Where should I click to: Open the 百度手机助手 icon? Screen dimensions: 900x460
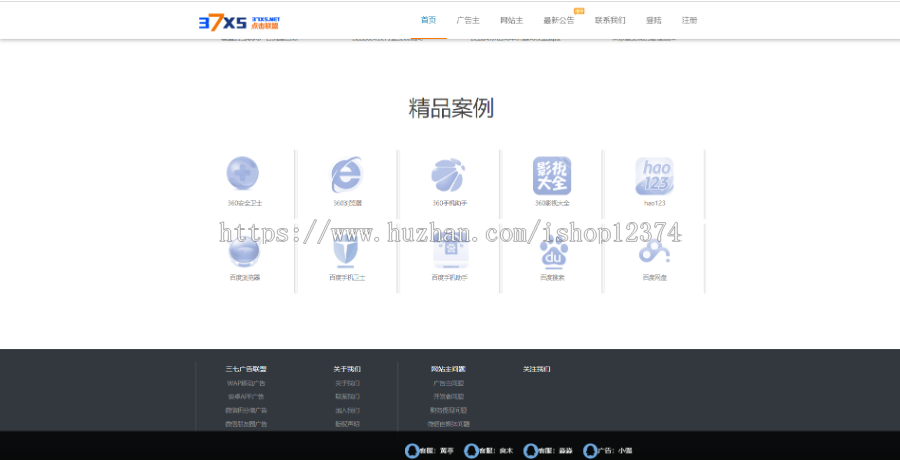(451, 252)
